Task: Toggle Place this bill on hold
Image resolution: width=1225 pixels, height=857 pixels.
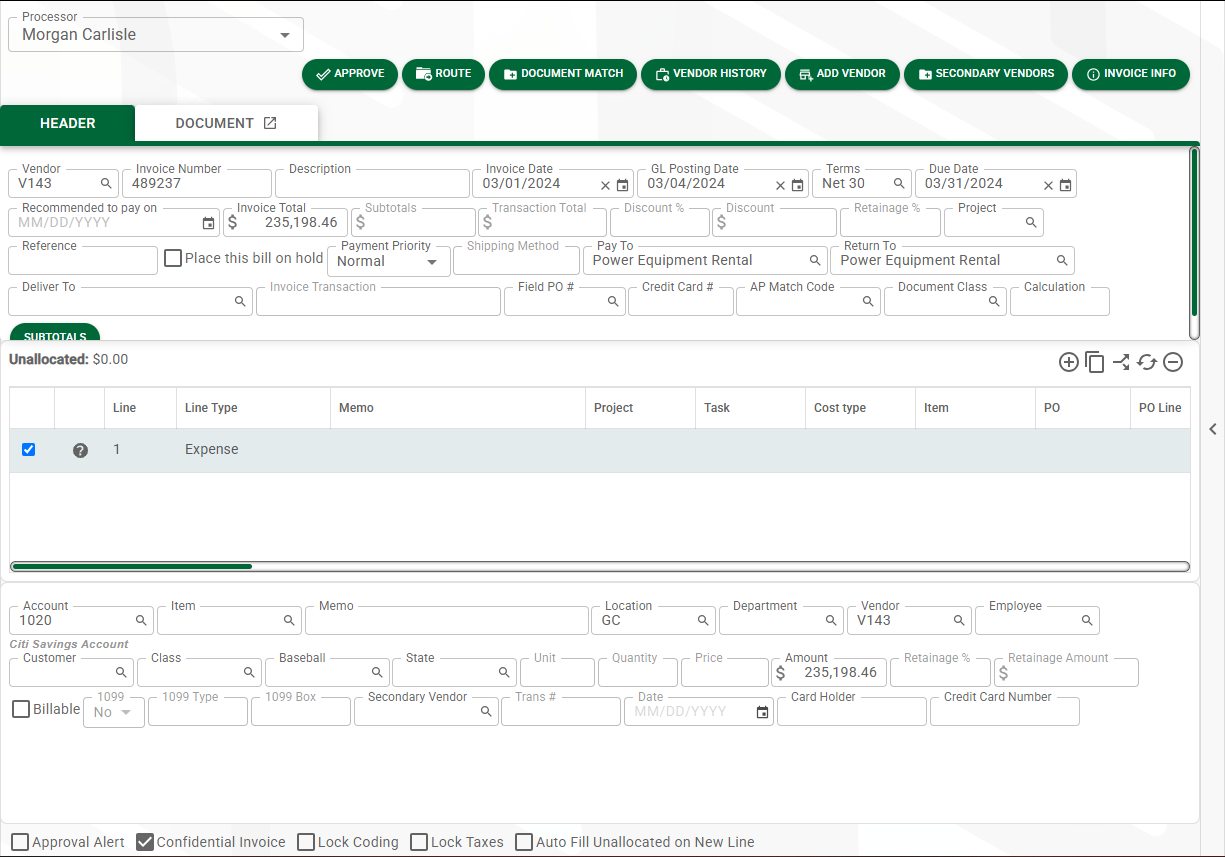Action: 173,258
